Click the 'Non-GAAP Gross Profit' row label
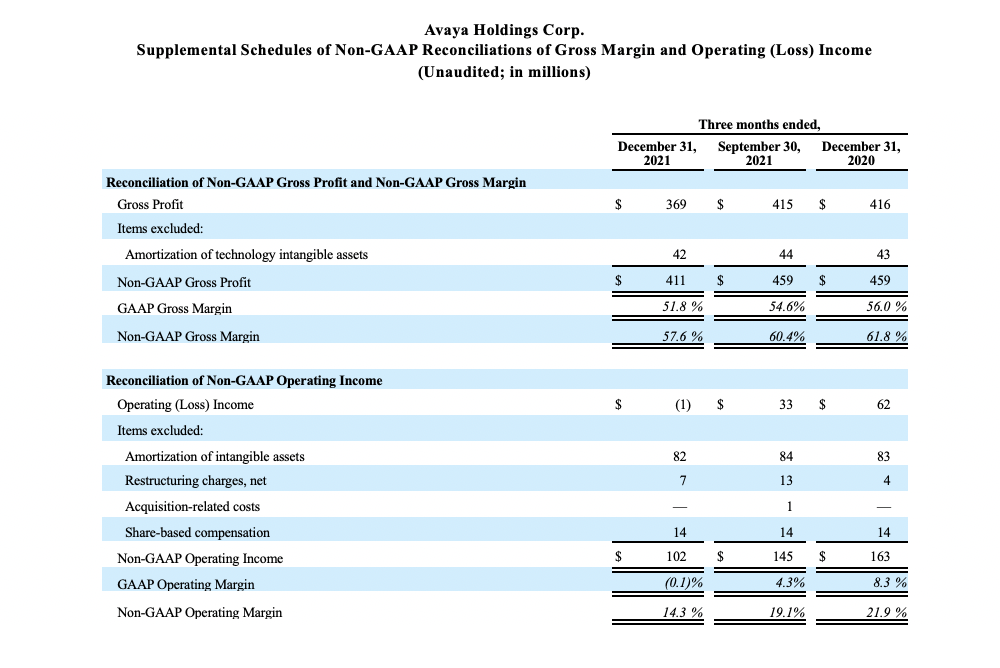The image size is (1000, 668). click(x=184, y=283)
